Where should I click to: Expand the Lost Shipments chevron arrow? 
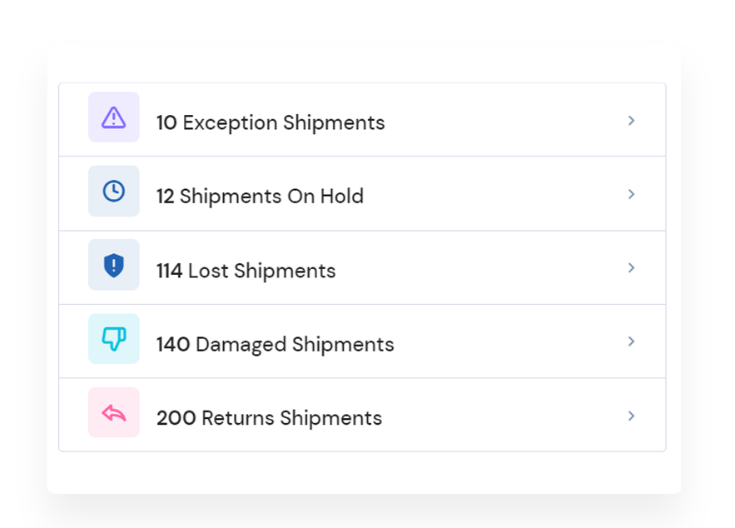(631, 268)
